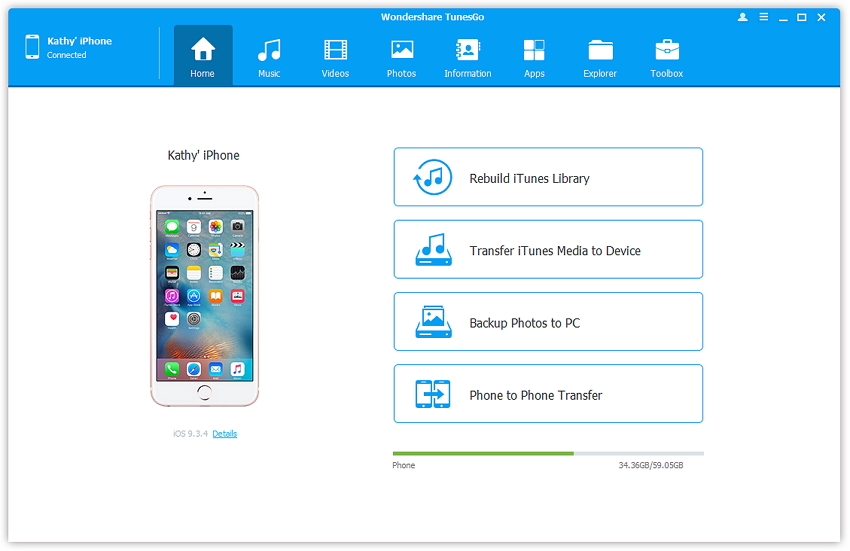Click the phone storage usage bar
This screenshot has width=850, height=551.
(547, 453)
